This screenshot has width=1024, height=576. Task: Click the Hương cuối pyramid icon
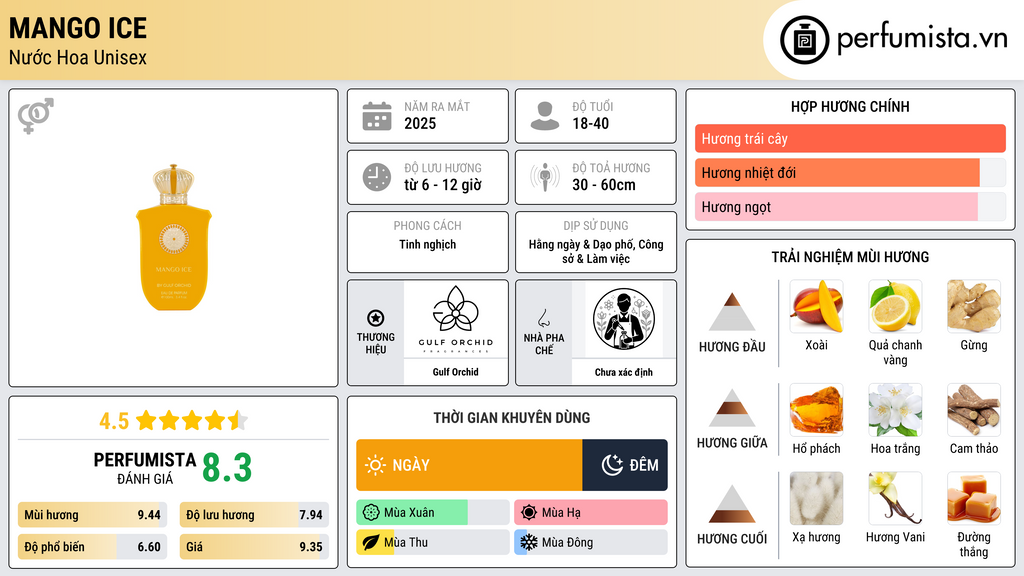click(x=732, y=504)
